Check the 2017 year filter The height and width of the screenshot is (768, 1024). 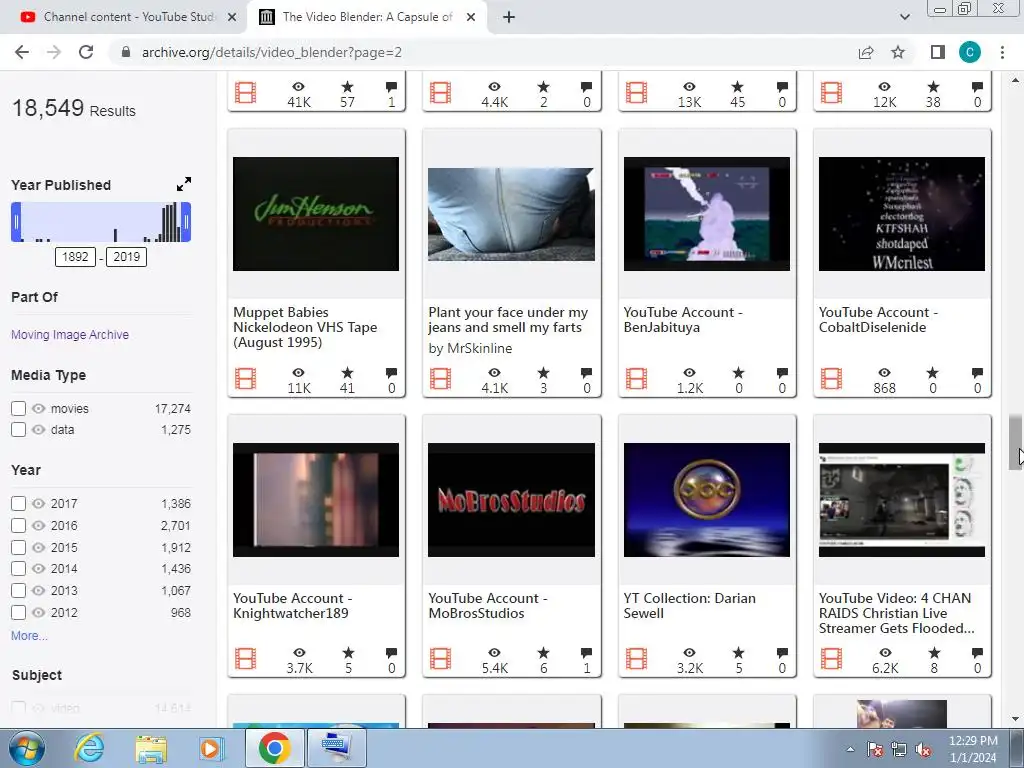(18, 504)
